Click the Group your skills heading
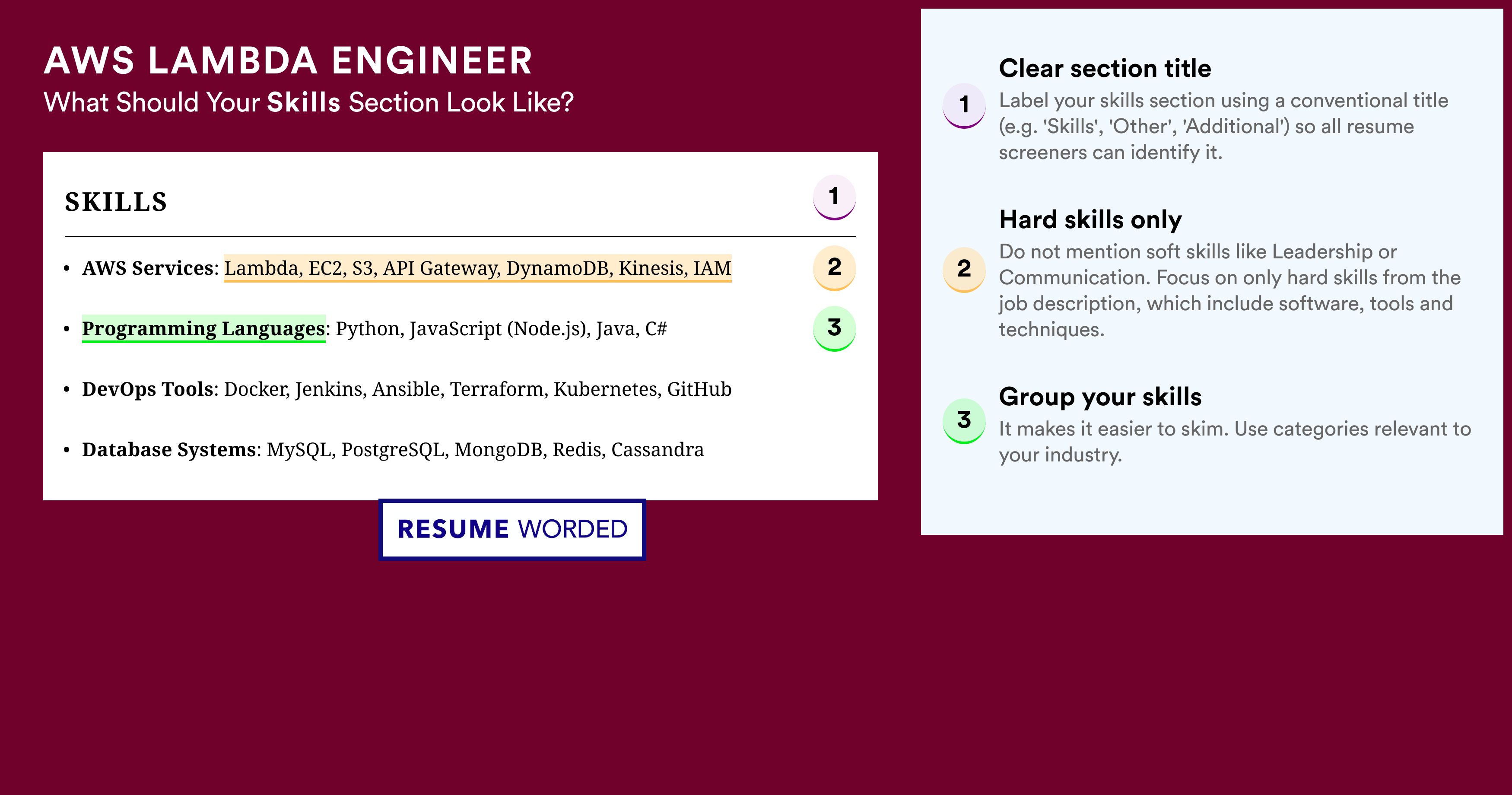Screen dimensions: 1512x795 click(1100, 397)
